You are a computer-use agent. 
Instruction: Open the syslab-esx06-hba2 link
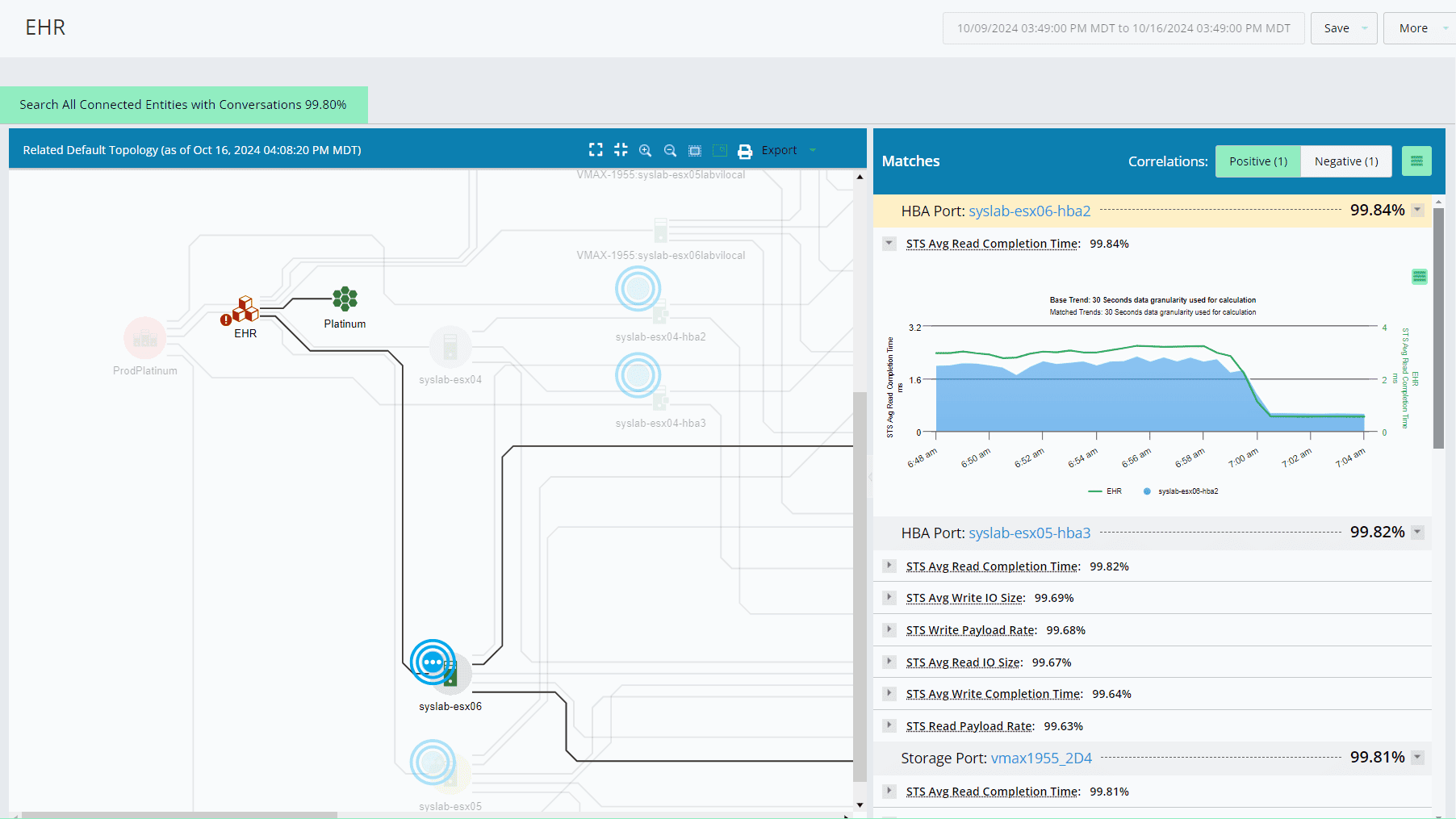pos(1029,211)
